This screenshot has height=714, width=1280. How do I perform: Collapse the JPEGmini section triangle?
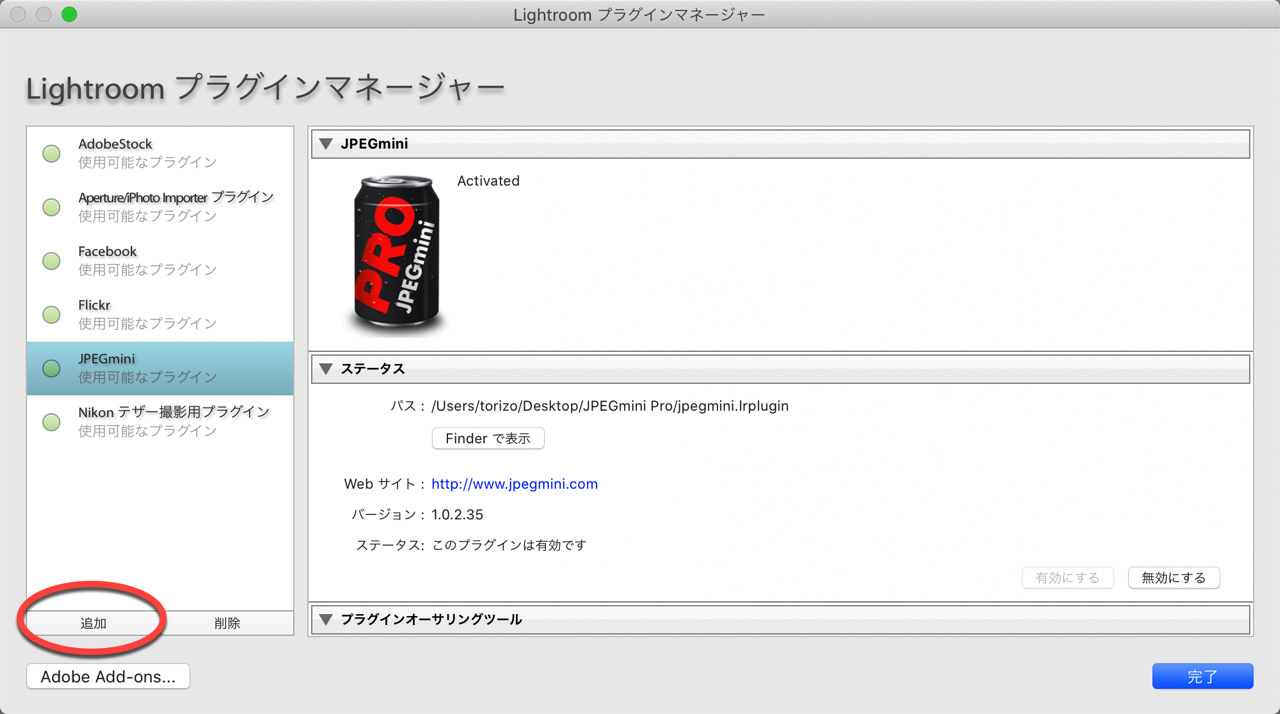(x=326, y=144)
